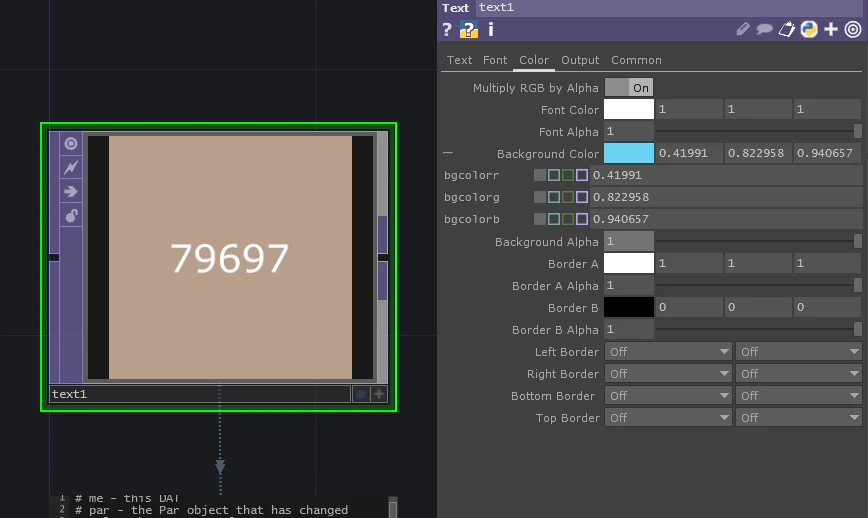868x518 pixels.
Task: Click the Background Alpha value field
Action: click(x=629, y=241)
